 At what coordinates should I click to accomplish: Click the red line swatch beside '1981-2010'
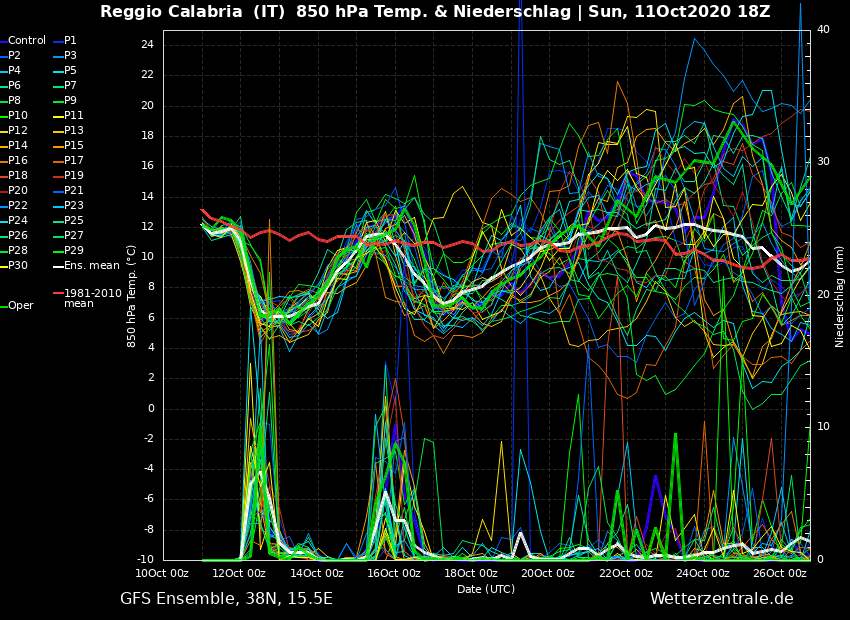58,293
